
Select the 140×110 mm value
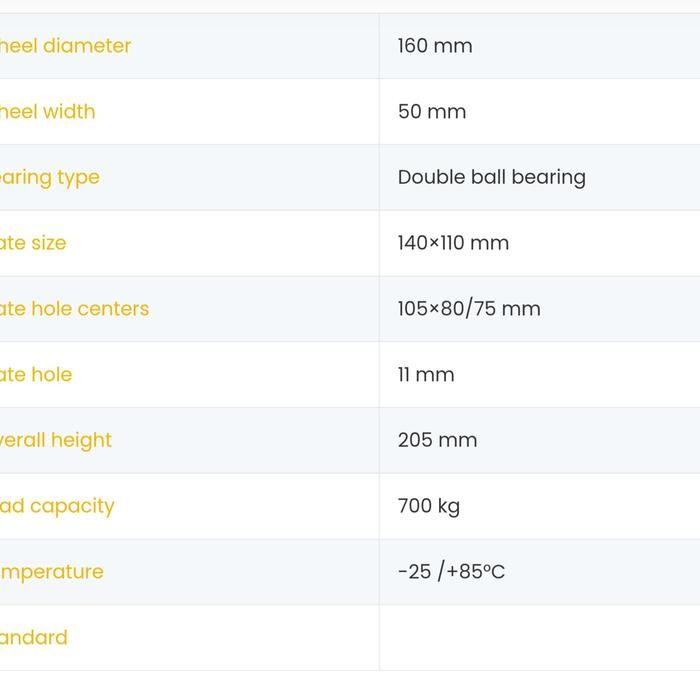453,243
